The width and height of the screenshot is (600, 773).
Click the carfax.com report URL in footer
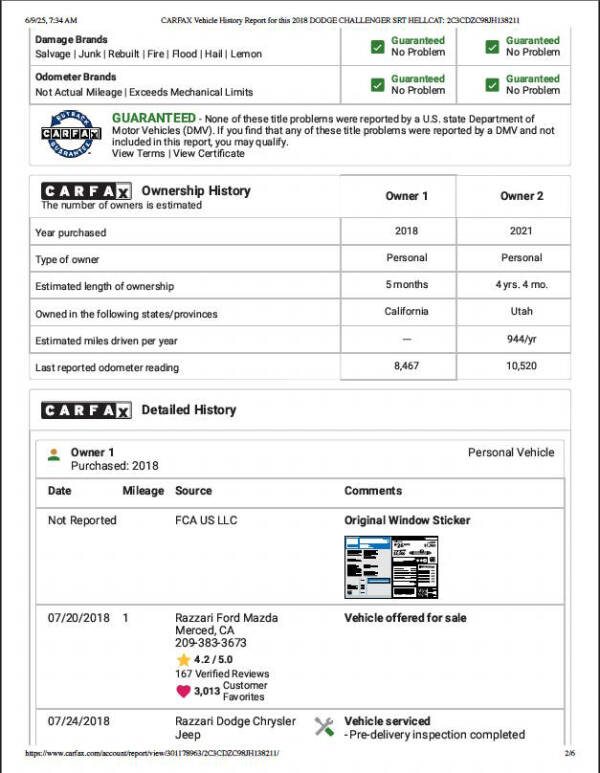[152, 753]
